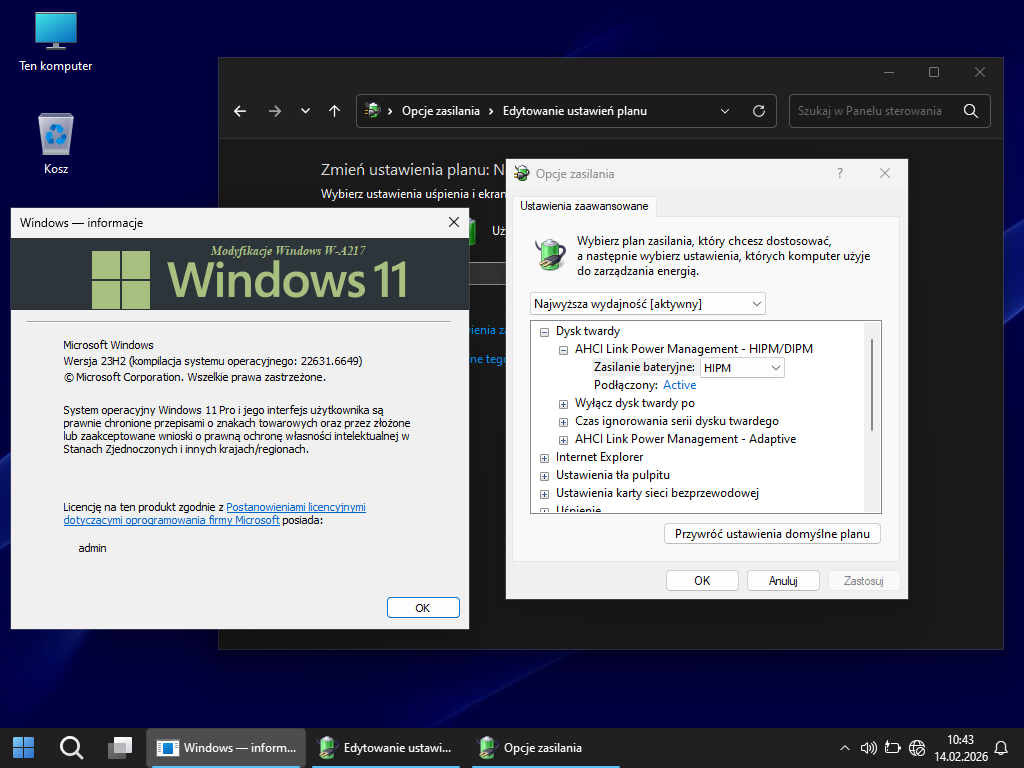Open Task View on the taskbar
The height and width of the screenshot is (768, 1024).
click(120, 747)
